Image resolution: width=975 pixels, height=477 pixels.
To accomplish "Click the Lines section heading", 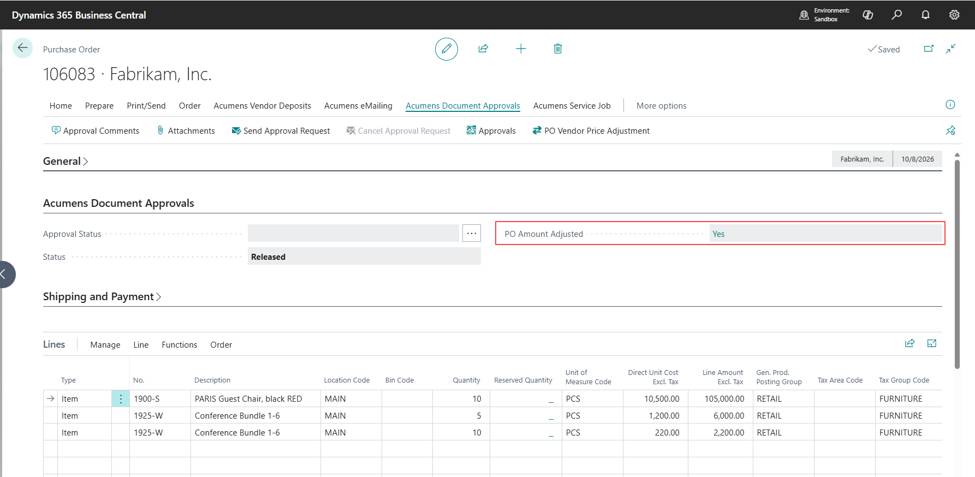I will 54,344.
